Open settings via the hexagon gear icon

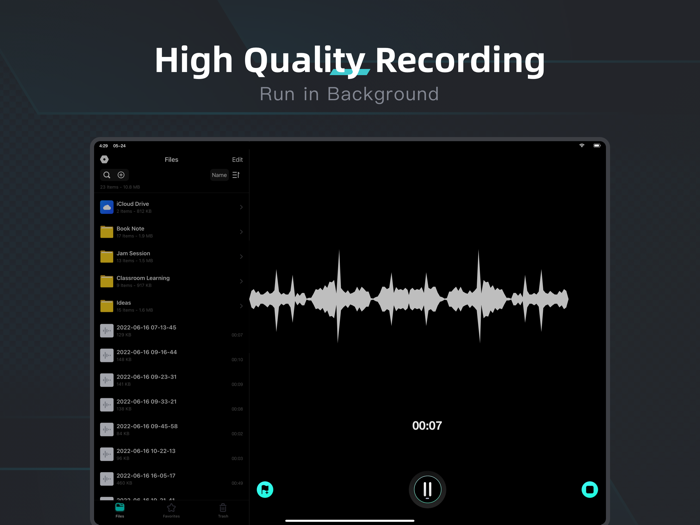pyautogui.click(x=104, y=159)
